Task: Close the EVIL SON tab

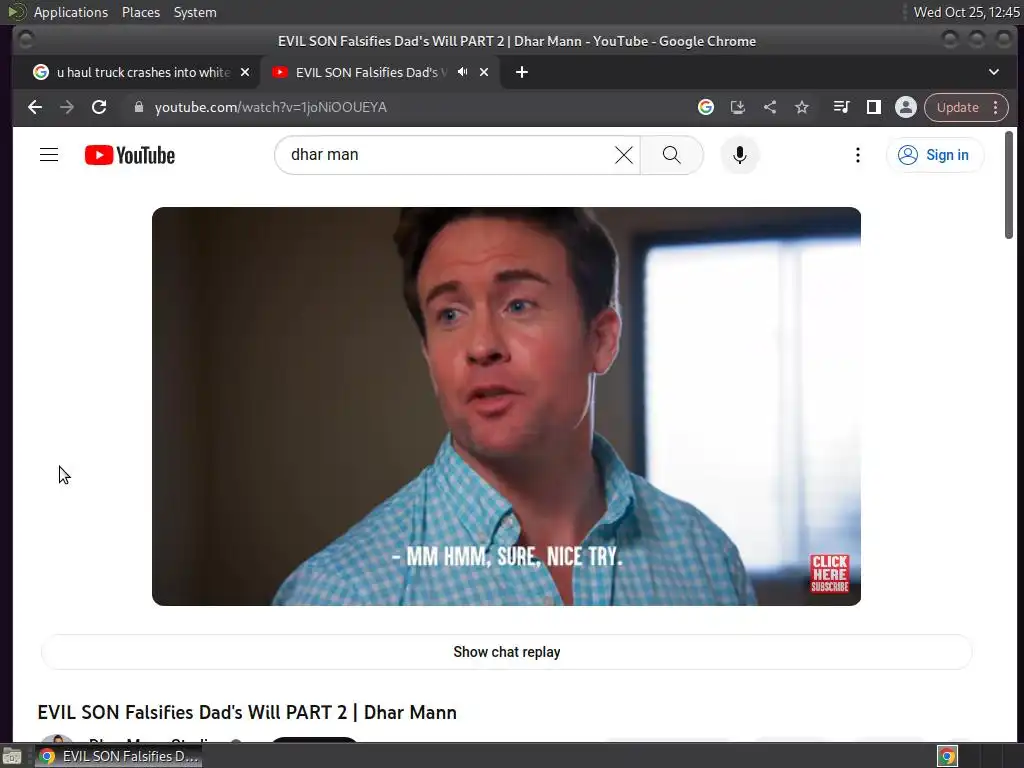Action: pos(484,72)
